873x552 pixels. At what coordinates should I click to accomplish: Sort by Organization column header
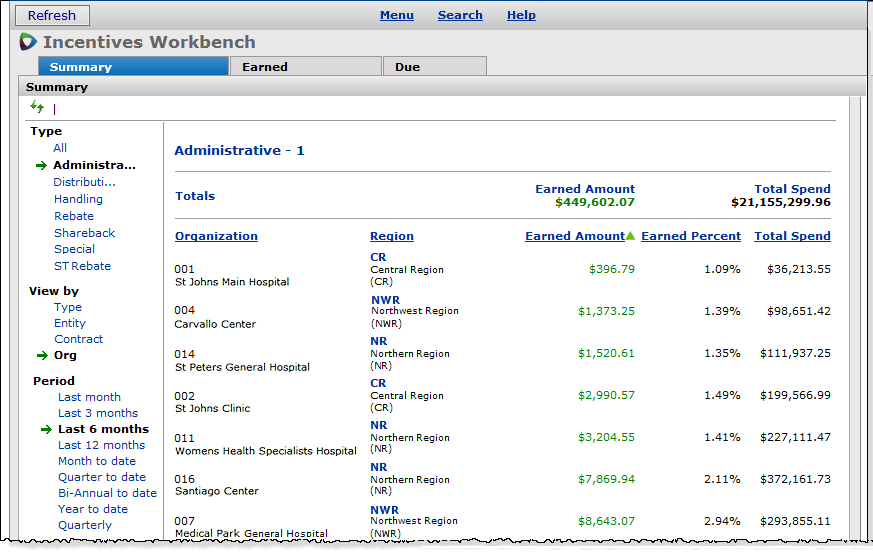[216, 237]
